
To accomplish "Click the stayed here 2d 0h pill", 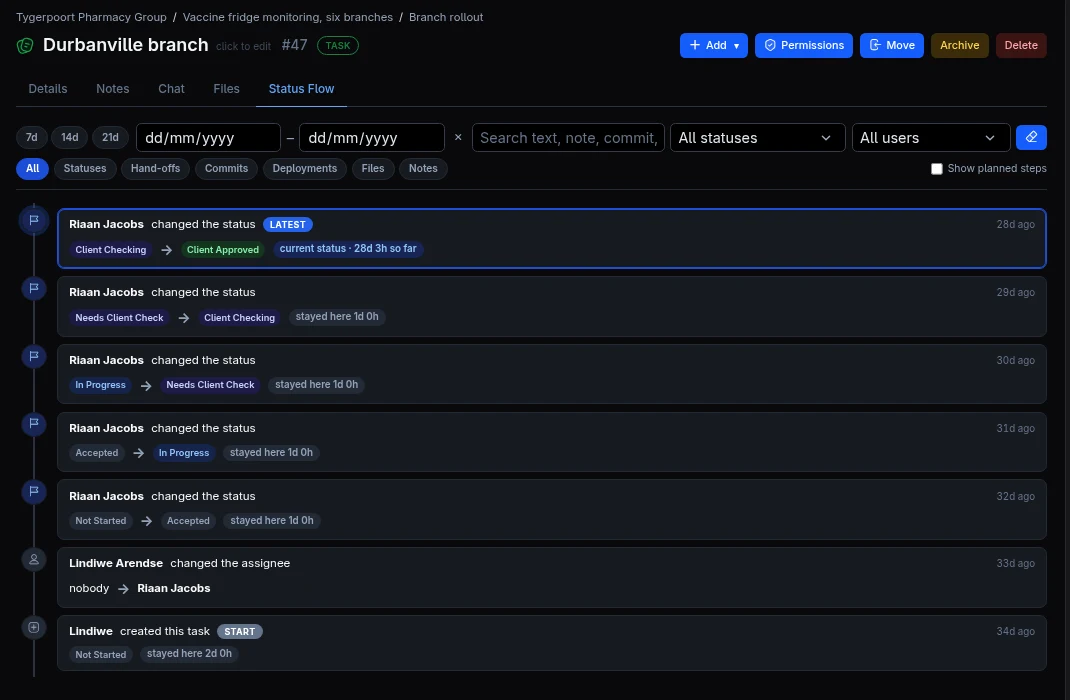I will [189, 654].
